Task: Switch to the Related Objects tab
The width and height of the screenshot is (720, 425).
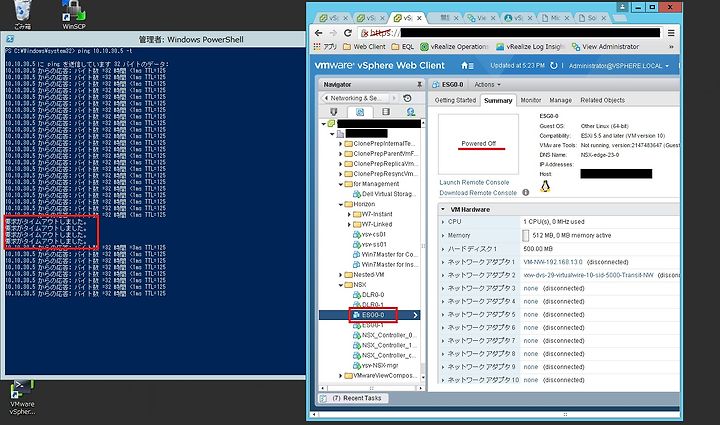Action: 602,100
